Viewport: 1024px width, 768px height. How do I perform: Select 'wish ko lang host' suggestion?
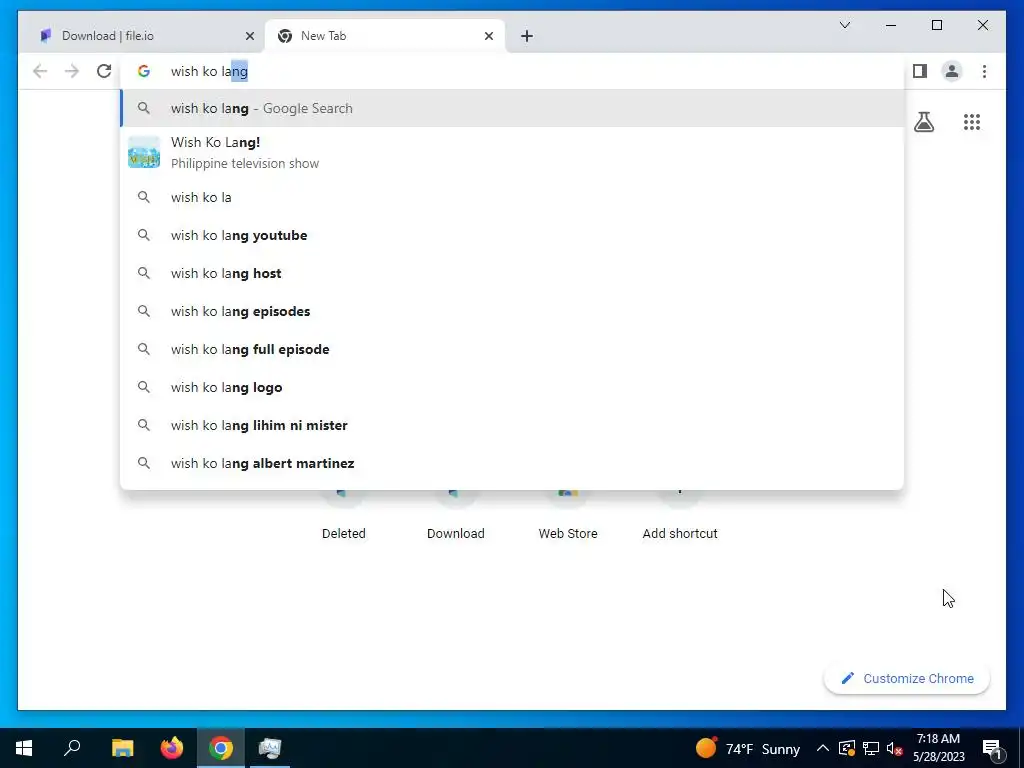click(512, 273)
